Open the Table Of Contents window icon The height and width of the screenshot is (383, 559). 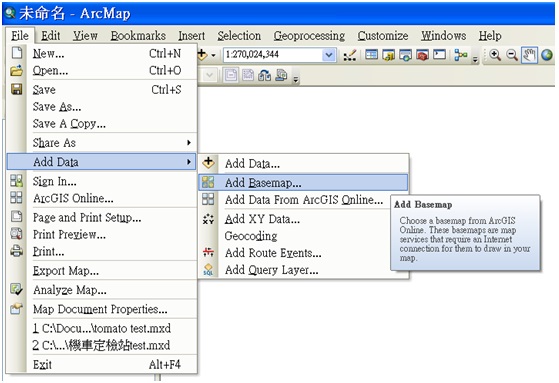tap(371, 55)
